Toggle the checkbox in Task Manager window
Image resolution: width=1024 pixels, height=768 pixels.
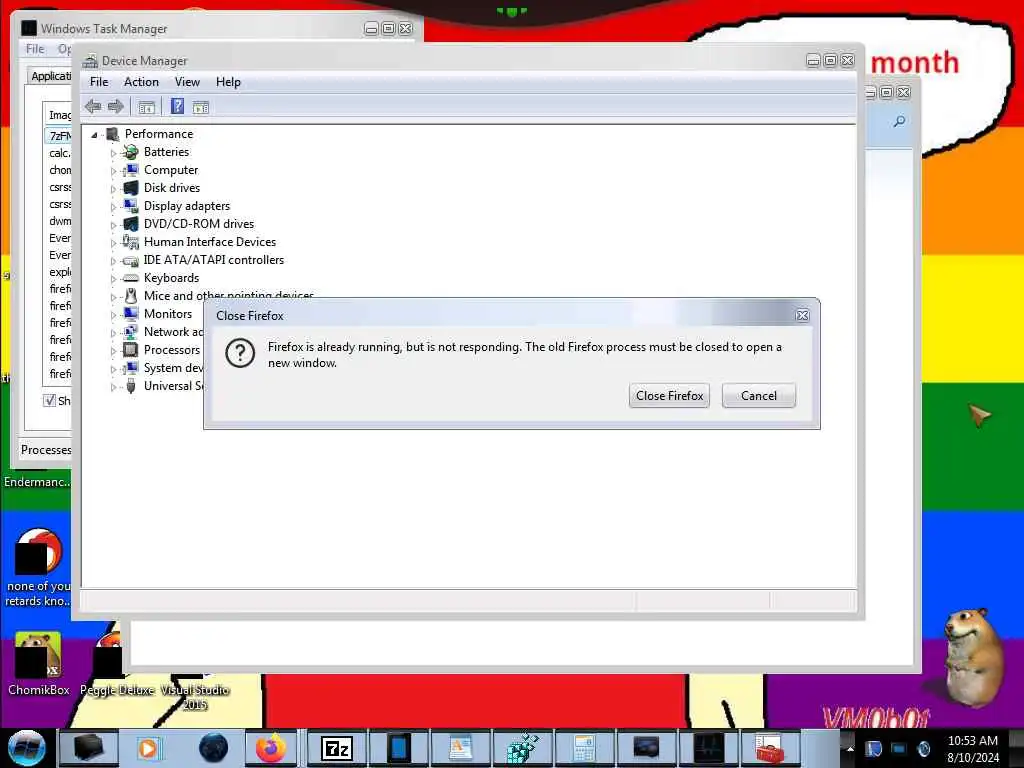coord(49,400)
